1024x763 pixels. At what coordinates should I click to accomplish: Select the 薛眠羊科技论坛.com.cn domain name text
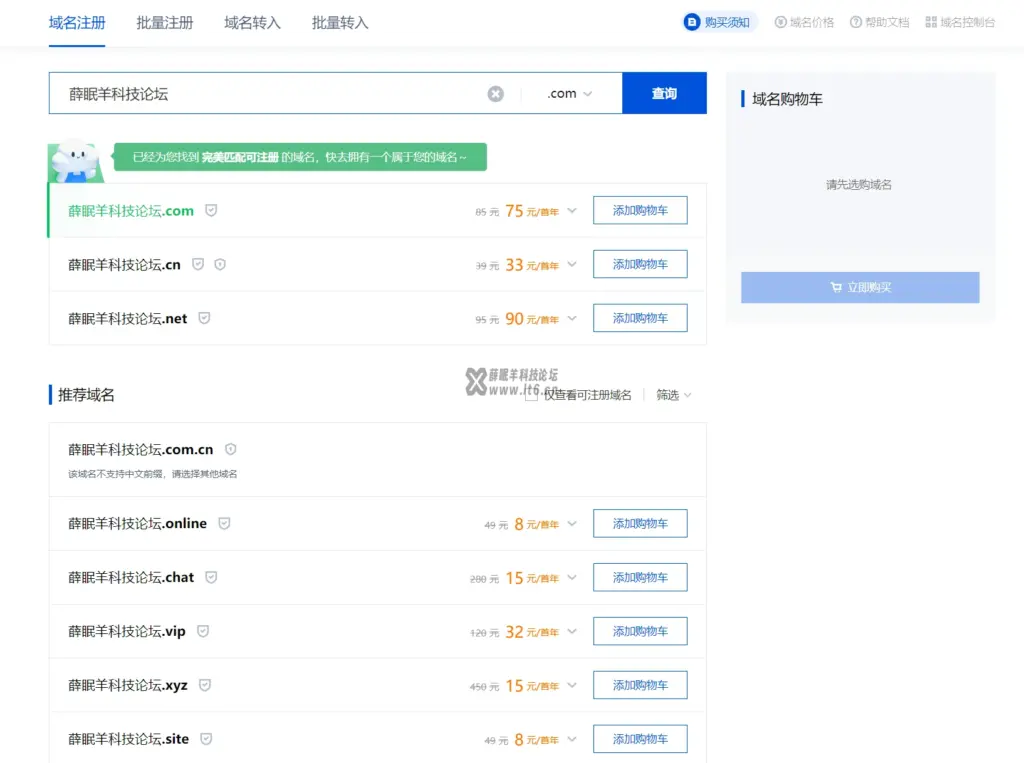click(140, 449)
